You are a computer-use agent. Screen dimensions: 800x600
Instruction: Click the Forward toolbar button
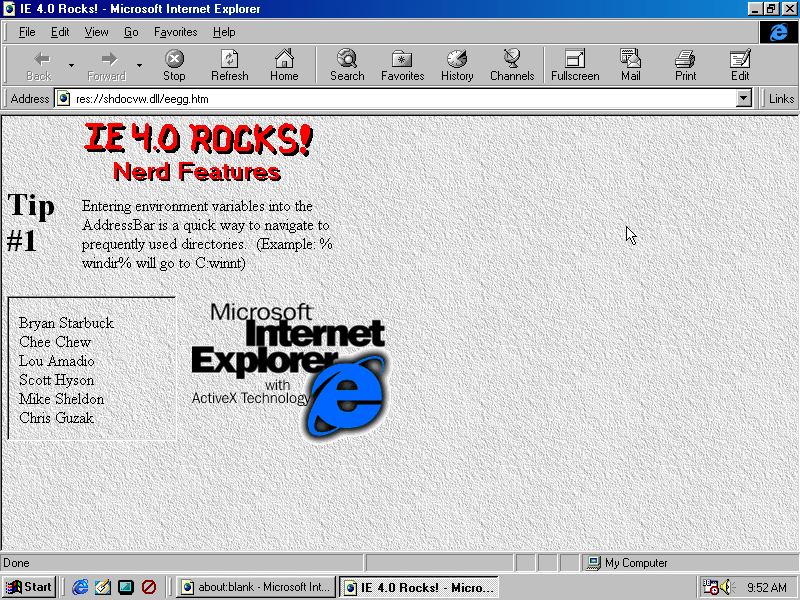[x=106, y=66]
